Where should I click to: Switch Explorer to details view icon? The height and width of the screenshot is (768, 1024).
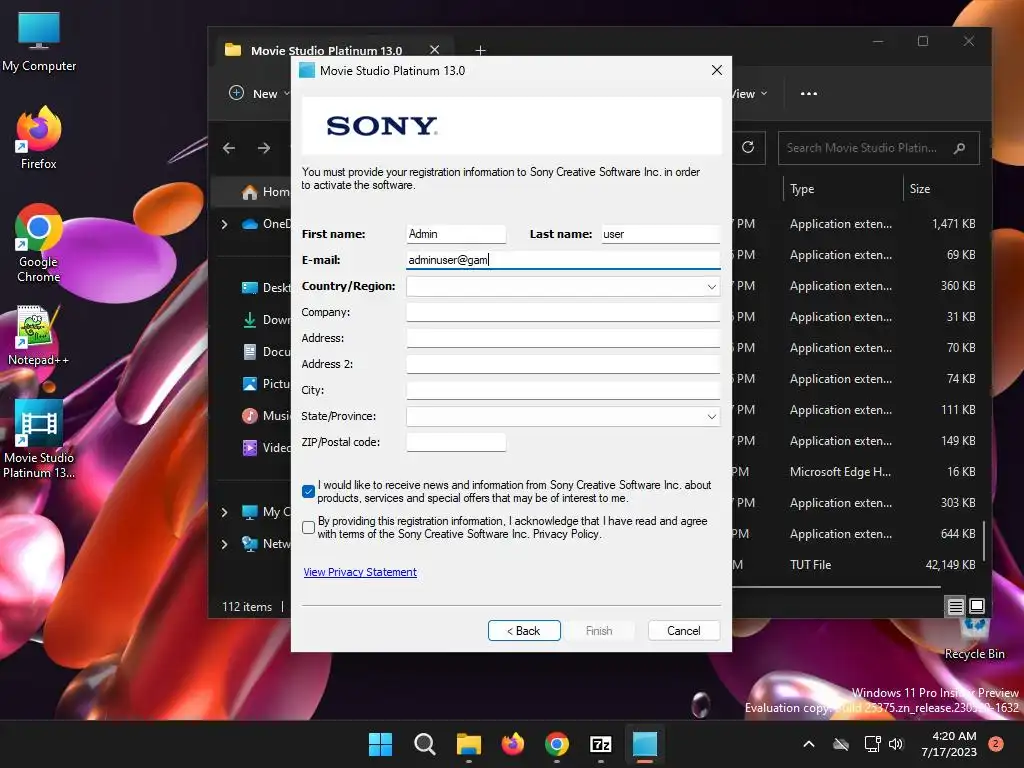(955, 607)
